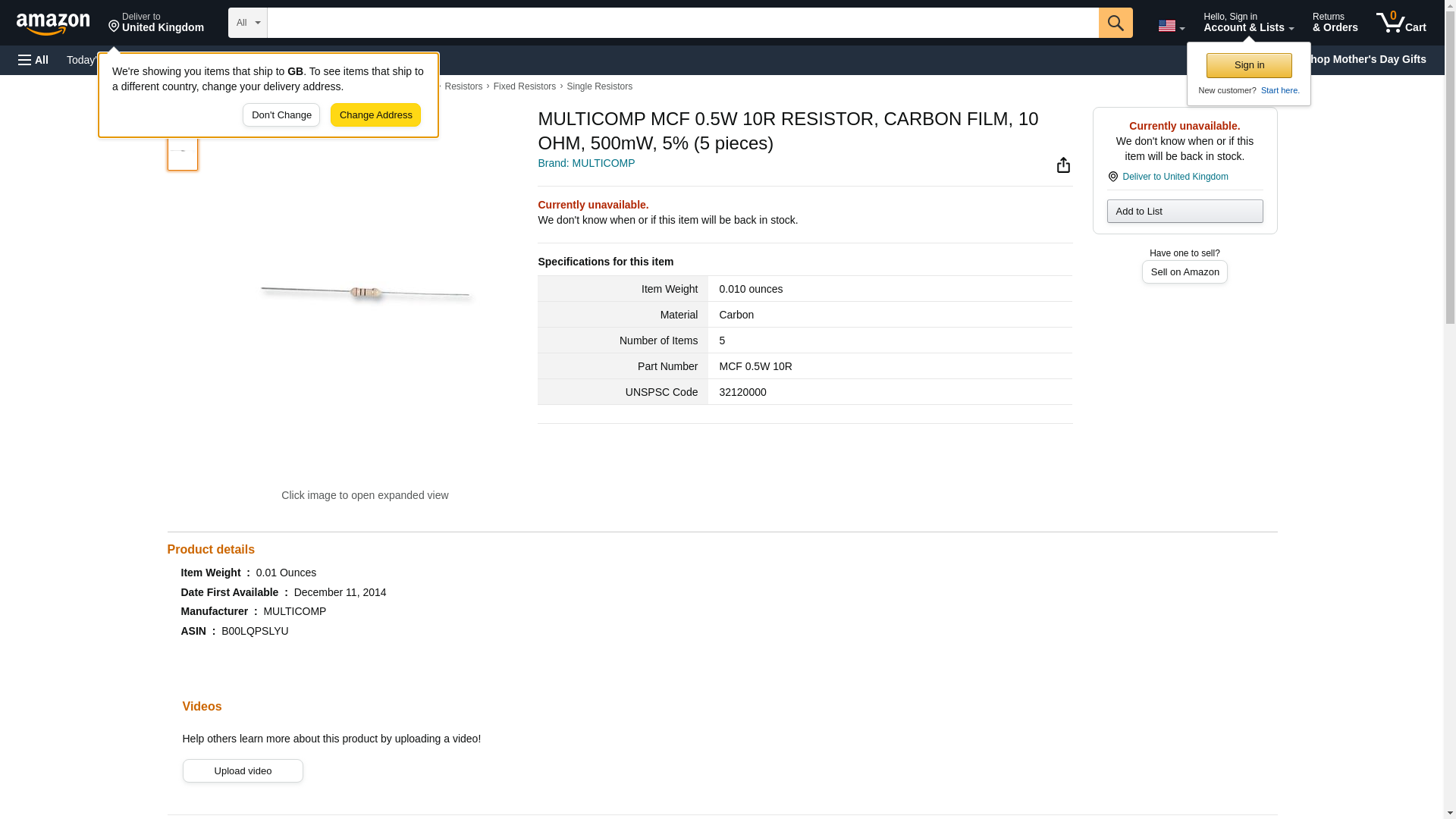Click Don't Change button
This screenshot has height=819, width=1456.
tap(281, 115)
